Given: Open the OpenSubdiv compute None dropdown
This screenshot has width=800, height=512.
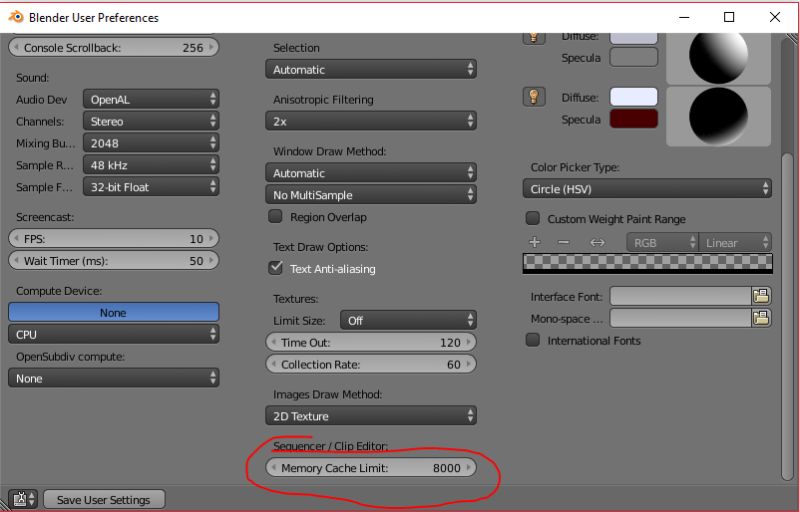Looking at the screenshot, I should point(113,378).
